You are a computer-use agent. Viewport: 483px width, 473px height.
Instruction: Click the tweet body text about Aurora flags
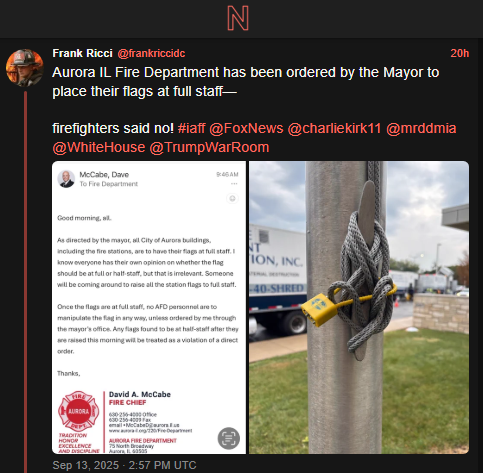246,82
